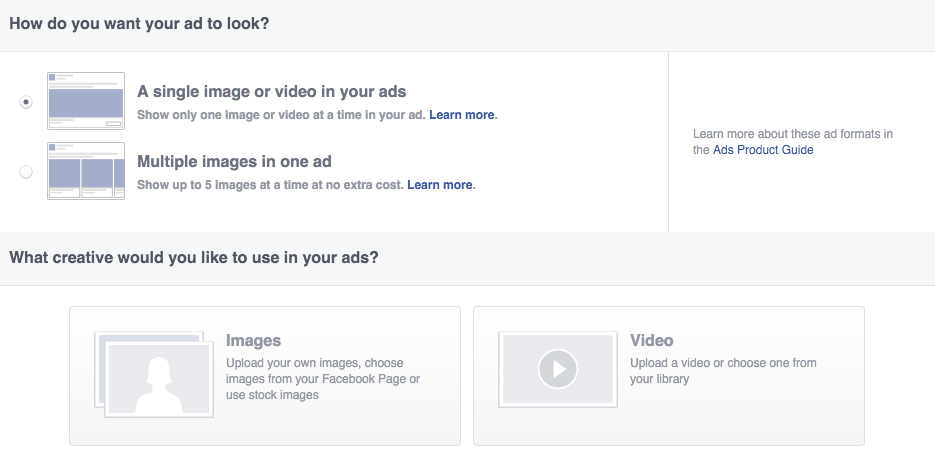Click "A single image or video in your ads" label
The height and width of the screenshot is (459, 935).
point(271,92)
